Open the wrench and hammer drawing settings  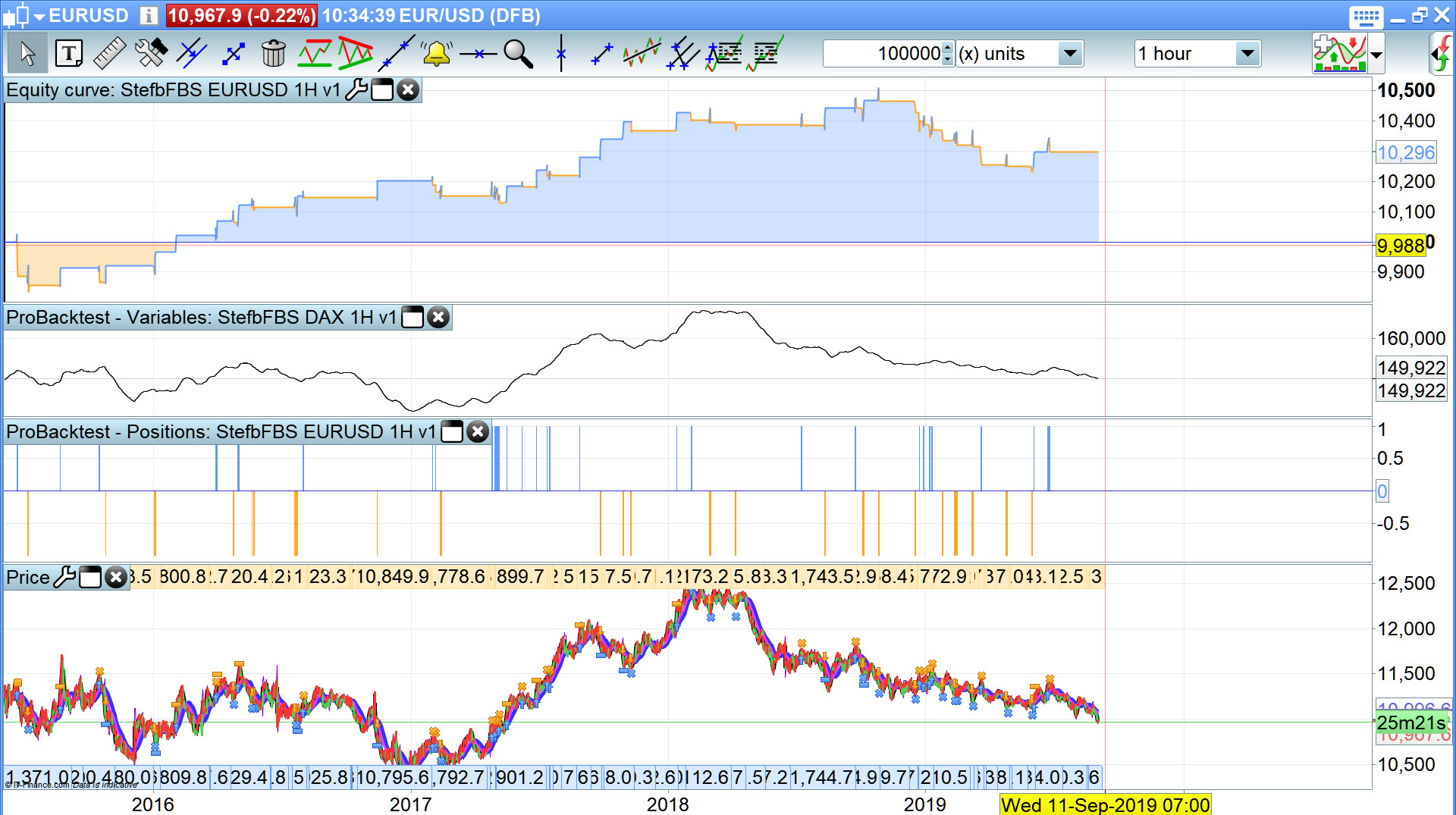(x=151, y=54)
